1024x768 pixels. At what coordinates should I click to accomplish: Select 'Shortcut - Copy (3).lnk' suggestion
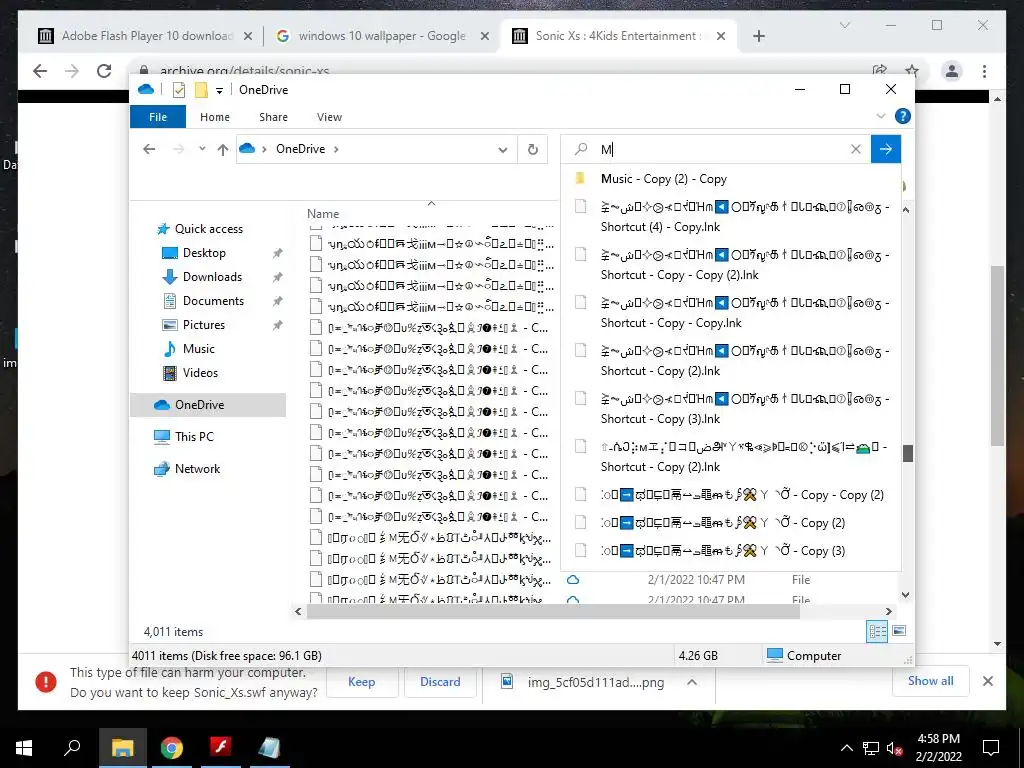coord(731,408)
